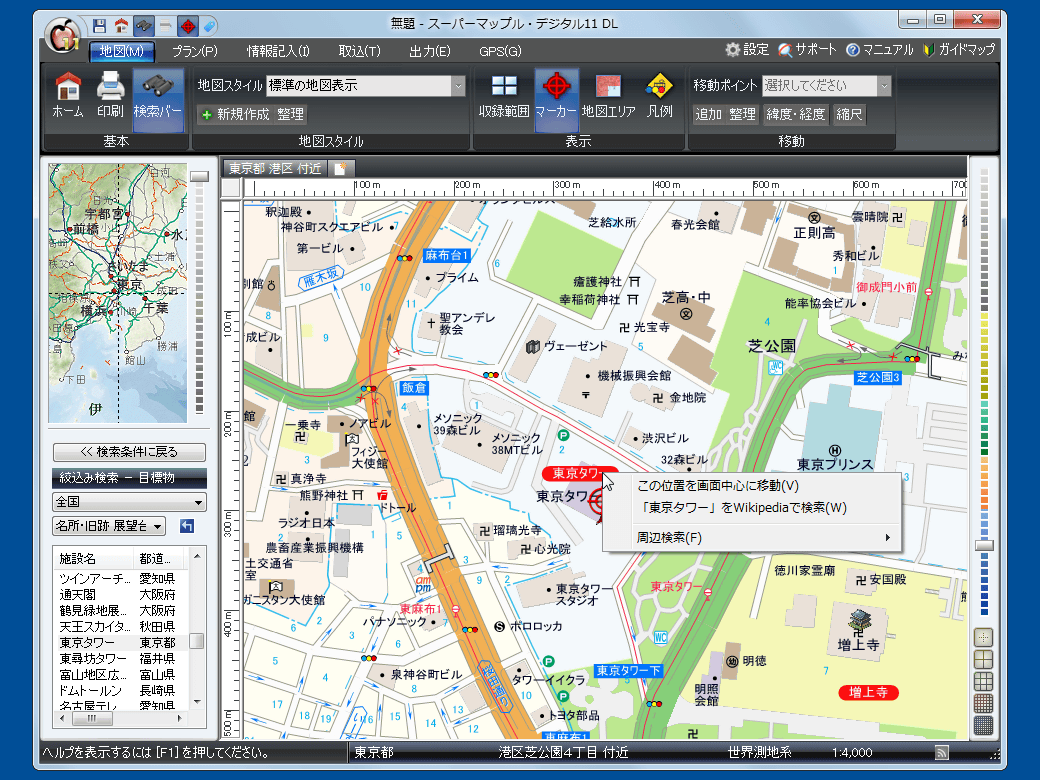Viewport: 1040px width, 780px height.
Task: Click the 地図エリア map area icon
Action: coord(608,94)
